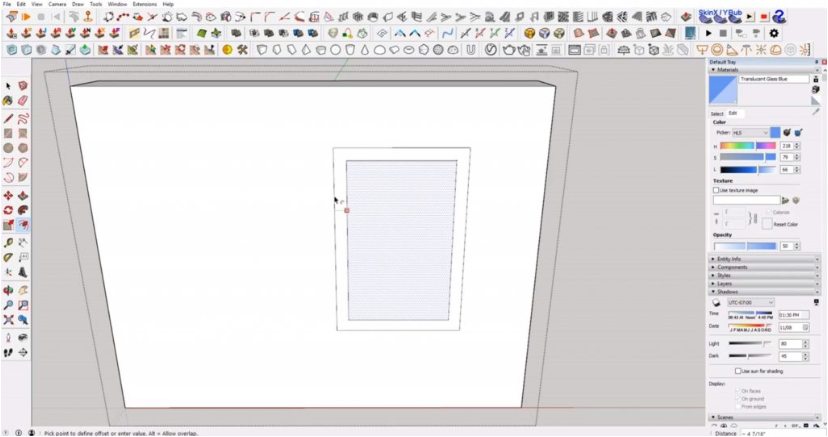Open the Camera menu

pos(57,4)
